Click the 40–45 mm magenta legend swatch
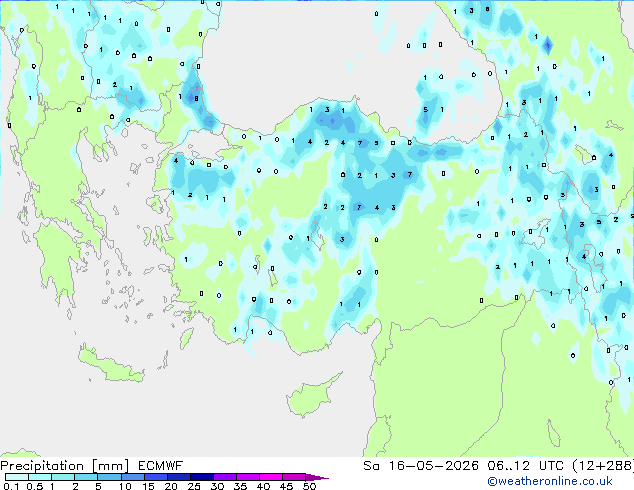 click(271, 477)
